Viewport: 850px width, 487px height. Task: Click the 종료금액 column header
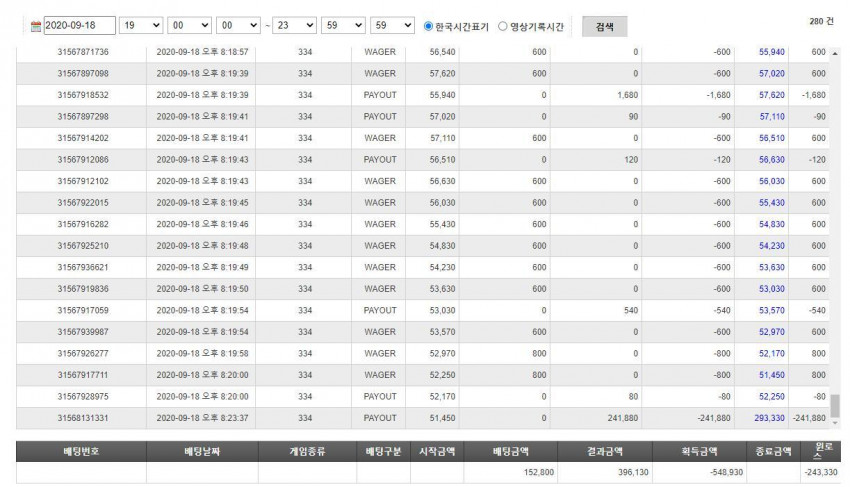773,451
